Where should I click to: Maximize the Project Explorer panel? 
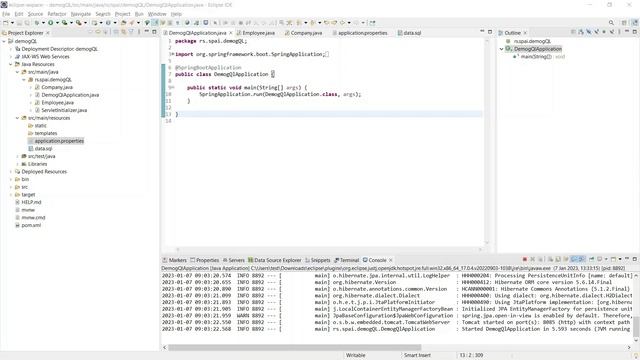(x=154, y=32)
